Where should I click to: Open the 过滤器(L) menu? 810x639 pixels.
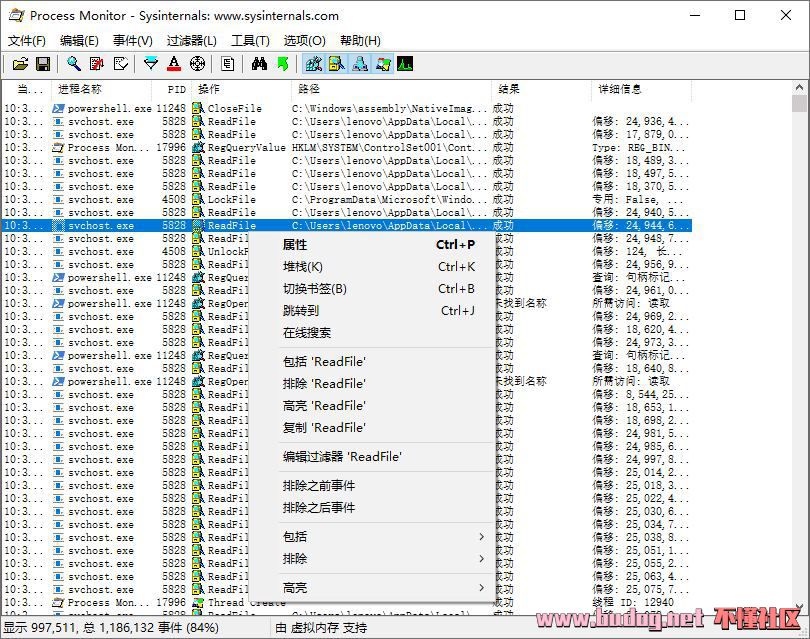(x=192, y=40)
